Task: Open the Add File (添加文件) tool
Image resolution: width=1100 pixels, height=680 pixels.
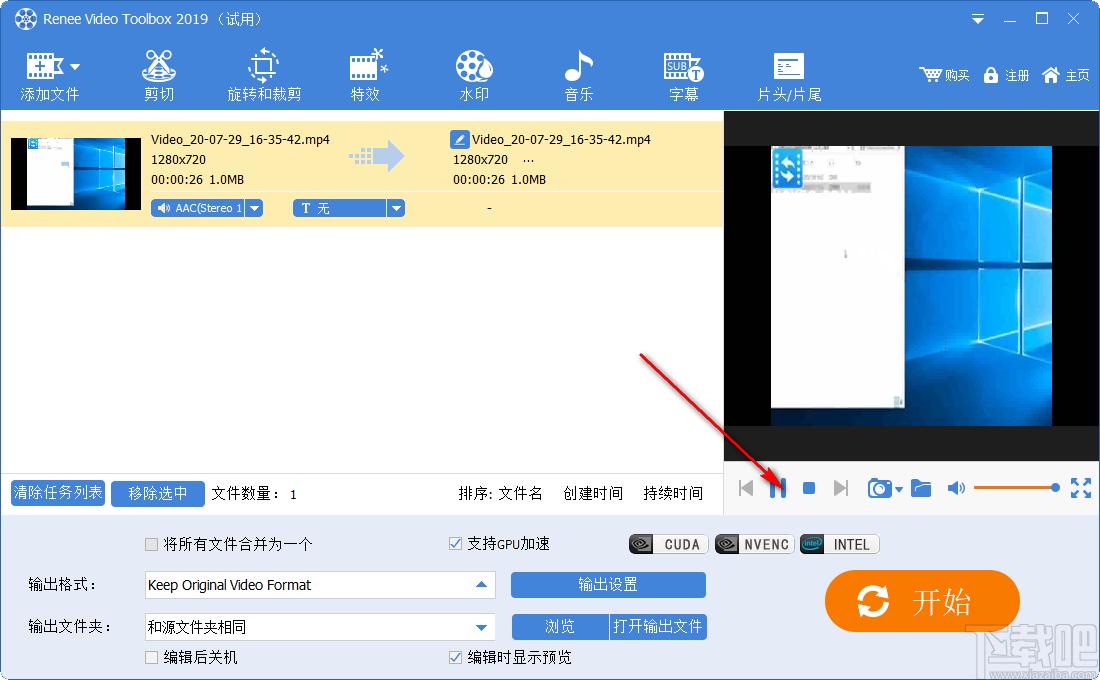Action: click(x=49, y=76)
